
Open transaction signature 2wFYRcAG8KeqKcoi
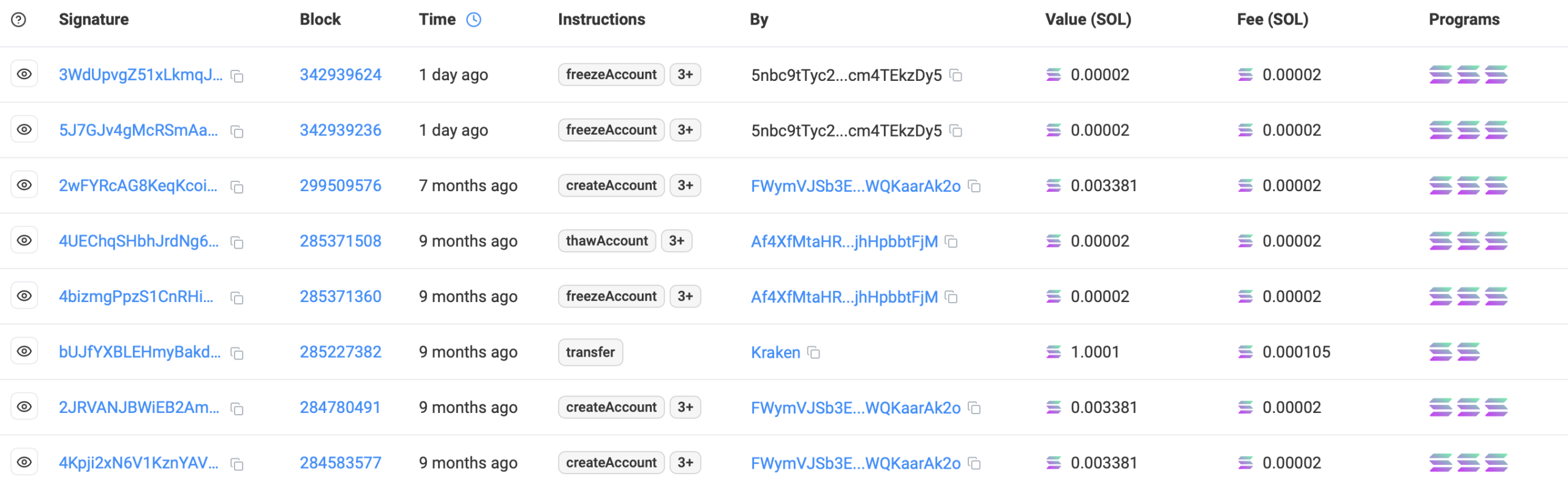[x=138, y=186]
